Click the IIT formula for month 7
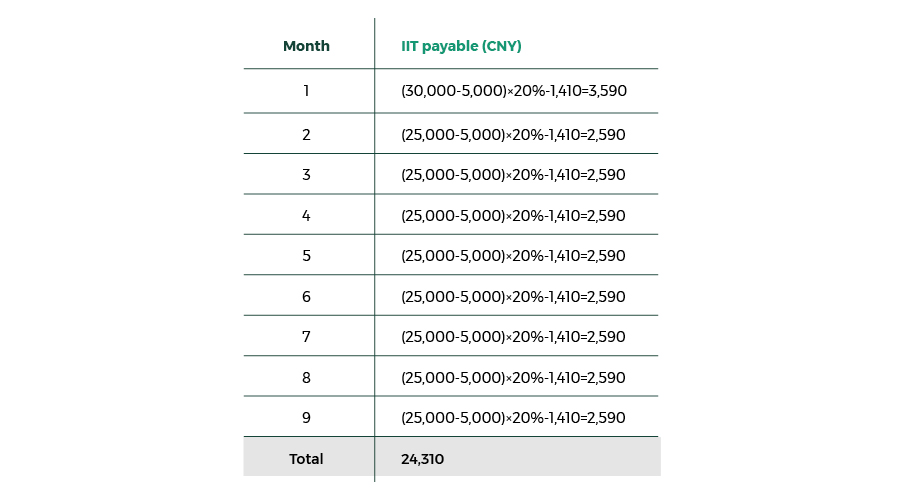Screen dimensions: 900x500 [513, 337]
